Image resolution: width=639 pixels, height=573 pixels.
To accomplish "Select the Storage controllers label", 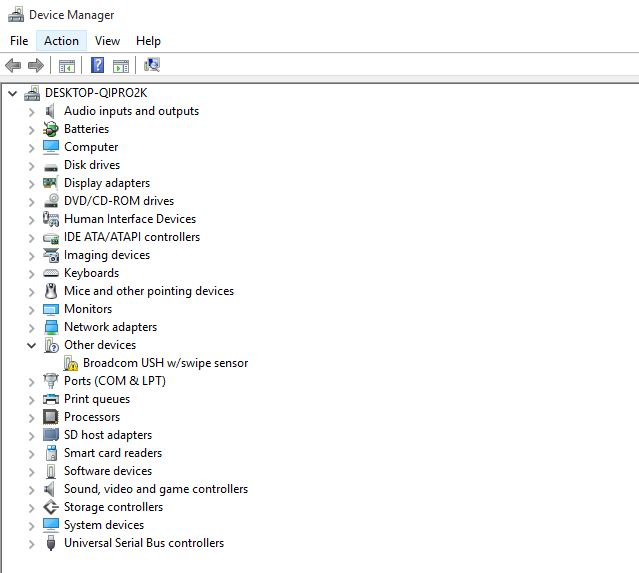I will click(113, 507).
